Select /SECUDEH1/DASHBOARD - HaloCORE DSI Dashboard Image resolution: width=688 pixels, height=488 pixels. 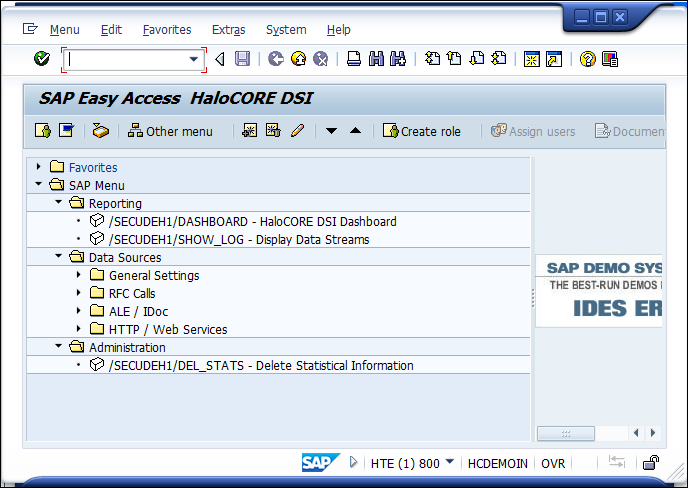click(253, 222)
